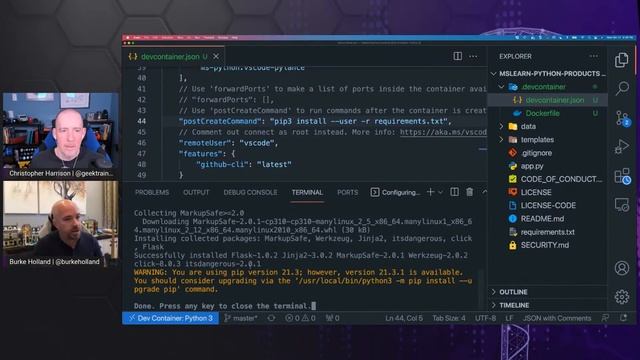Image resolution: width=640 pixels, height=360 pixels.
Task: Open notifications bell in status bar
Action: [x=623, y=318]
